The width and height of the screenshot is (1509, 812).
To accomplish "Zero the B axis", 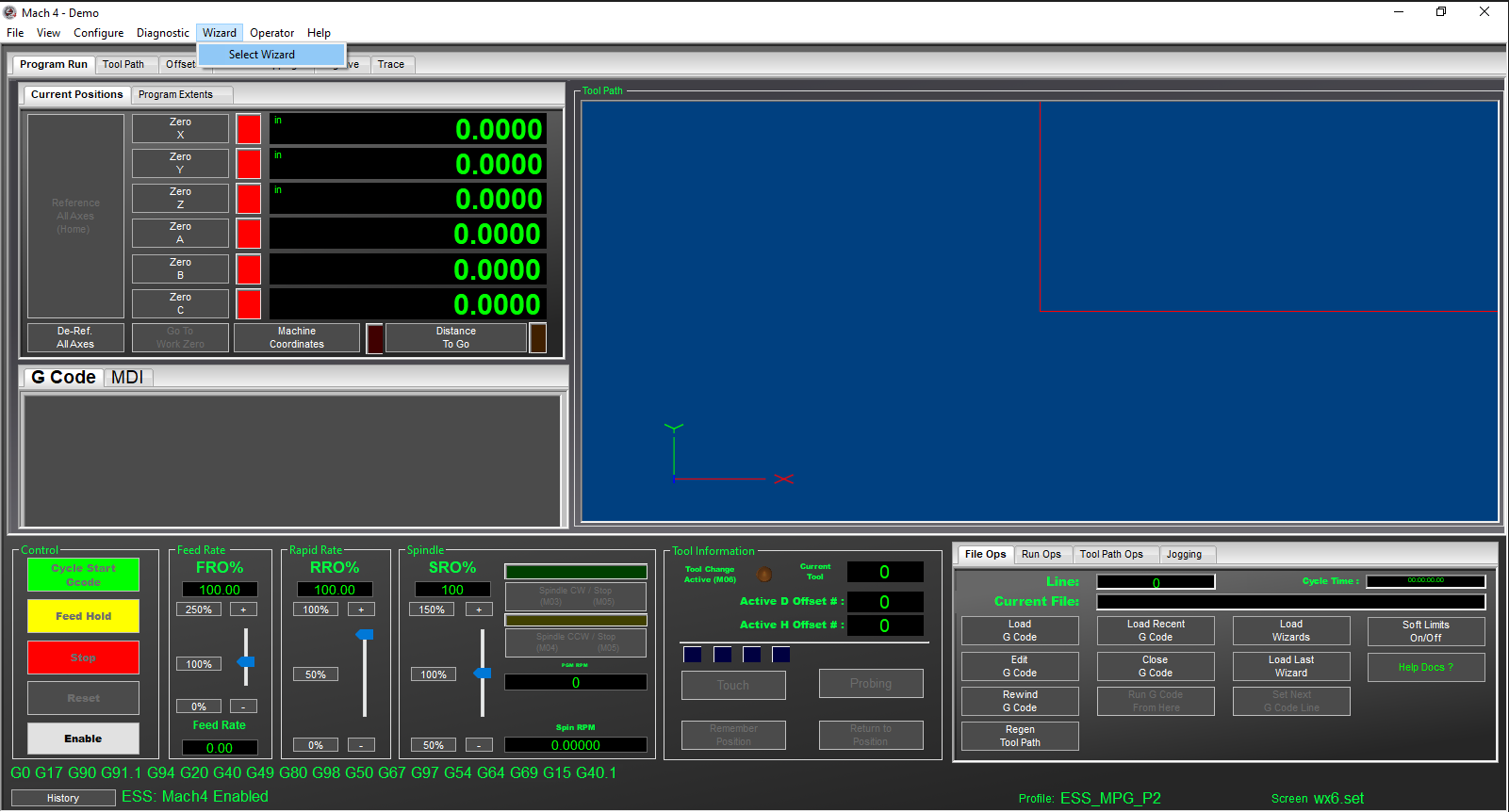I will pos(180,269).
